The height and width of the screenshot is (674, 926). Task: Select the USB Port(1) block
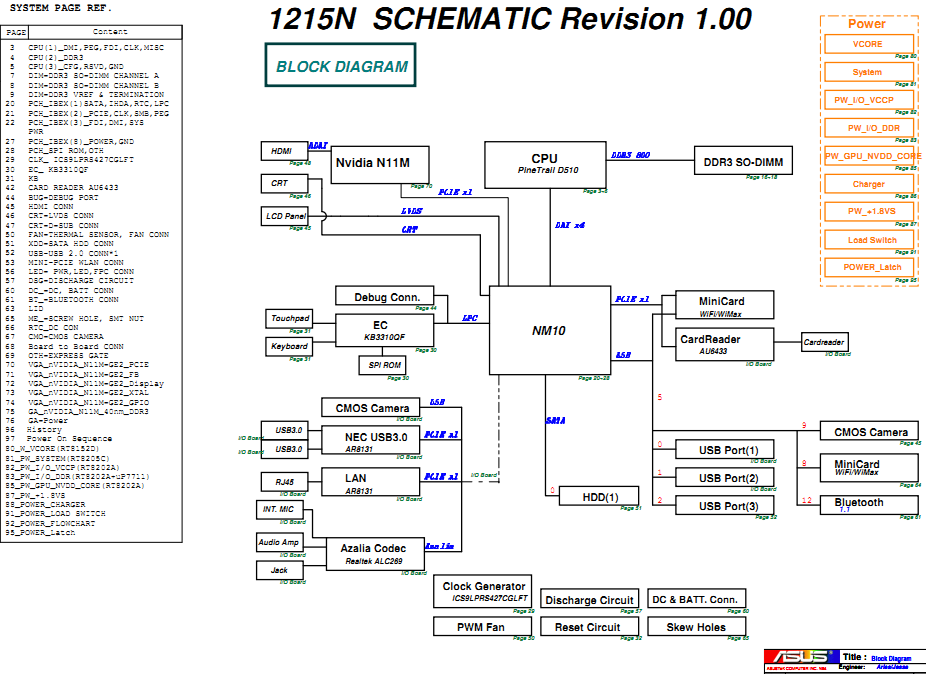(x=725, y=450)
